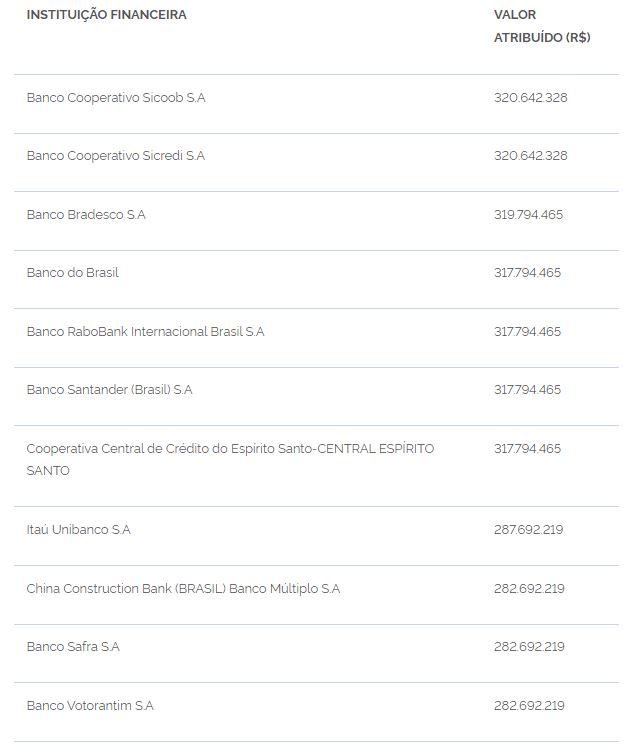Click Banco Votorantim value 282.692.219

tap(529, 706)
